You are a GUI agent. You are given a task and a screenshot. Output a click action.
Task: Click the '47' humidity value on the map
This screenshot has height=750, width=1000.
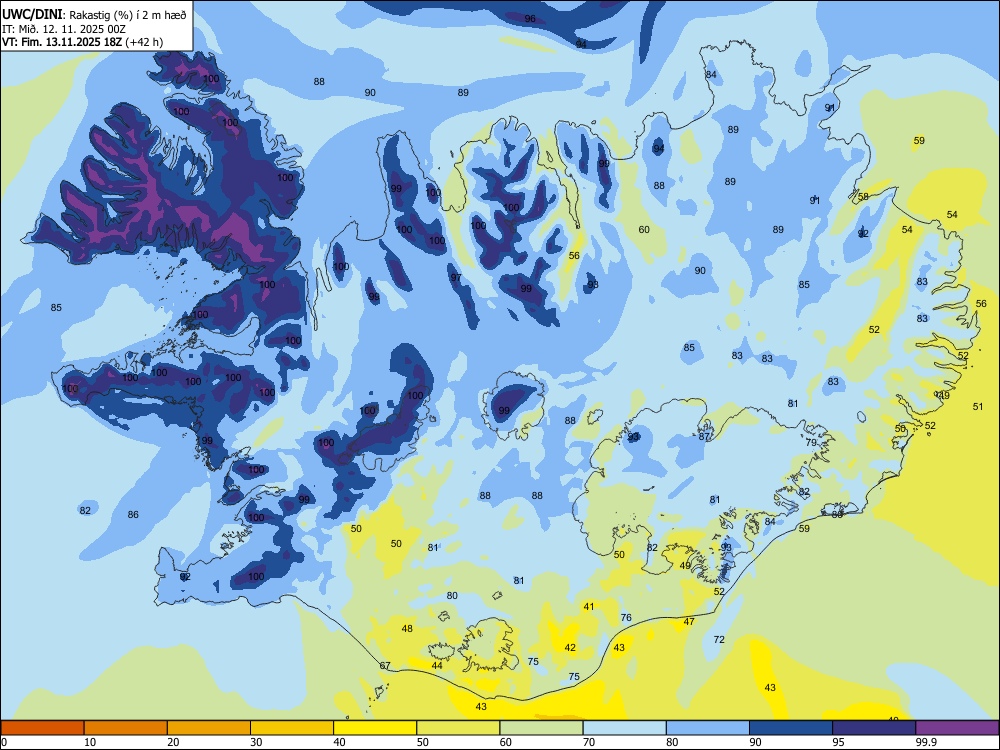click(689, 622)
